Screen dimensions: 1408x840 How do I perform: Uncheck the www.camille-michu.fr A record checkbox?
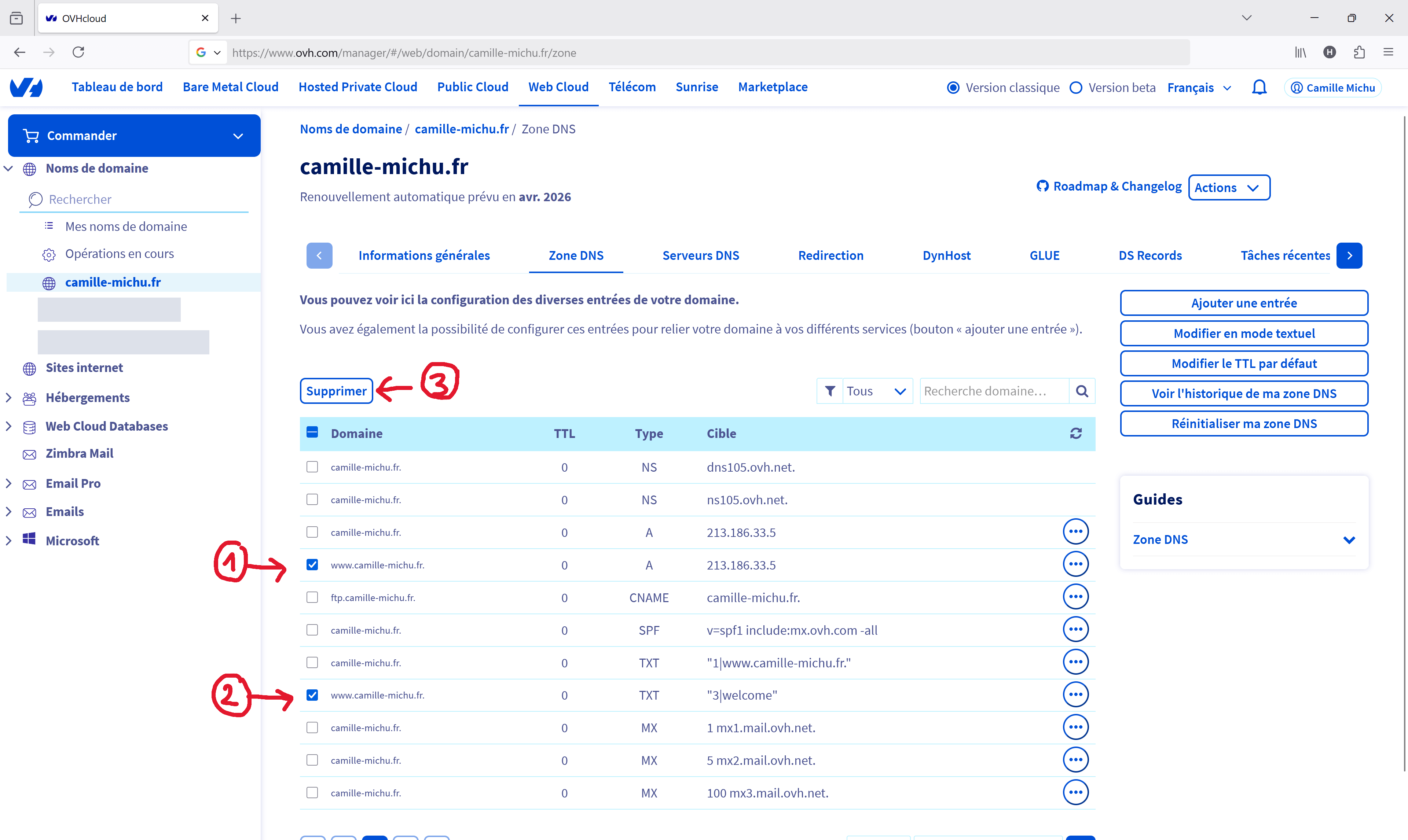[x=312, y=565]
